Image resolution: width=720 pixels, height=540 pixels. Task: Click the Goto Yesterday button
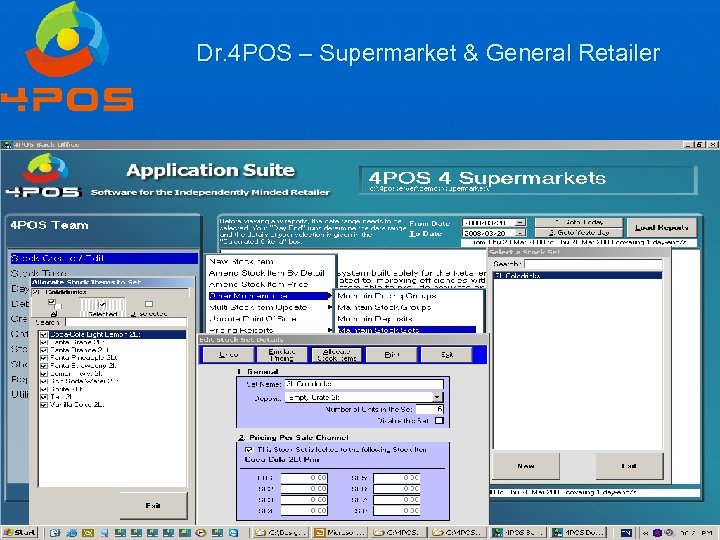pos(579,233)
